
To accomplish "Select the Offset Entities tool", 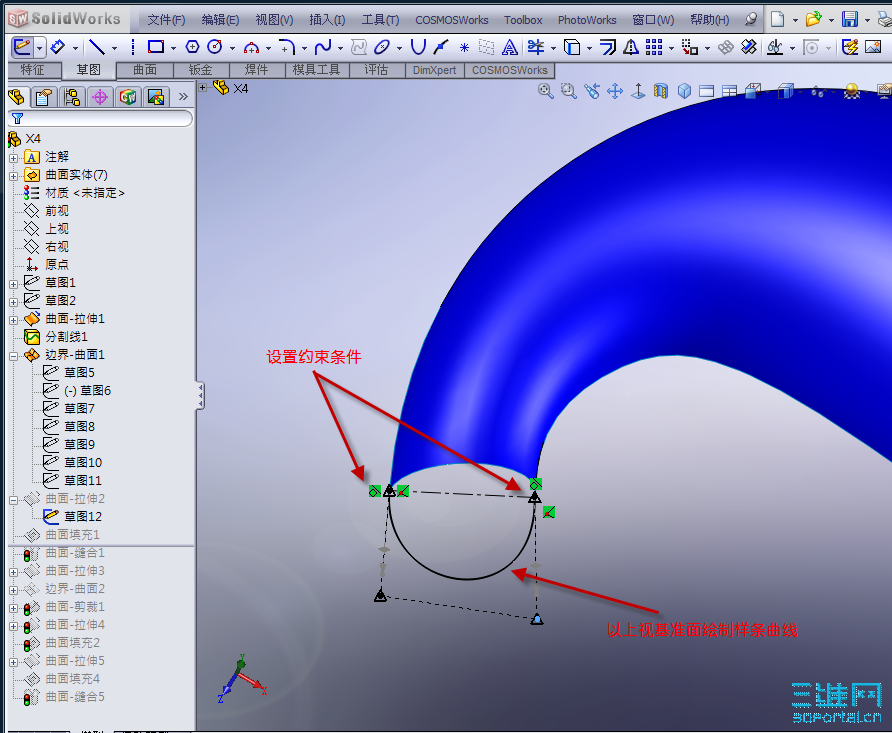I will [x=608, y=47].
